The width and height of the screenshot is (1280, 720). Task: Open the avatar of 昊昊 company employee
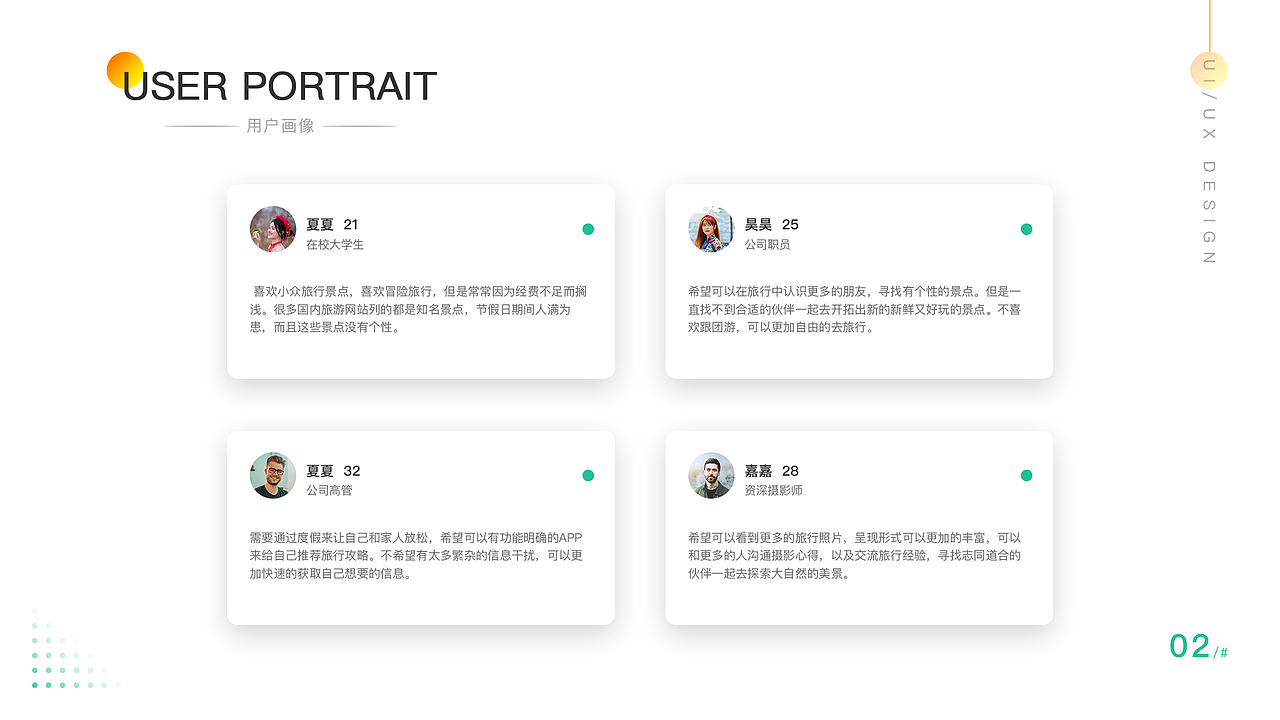pos(711,229)
